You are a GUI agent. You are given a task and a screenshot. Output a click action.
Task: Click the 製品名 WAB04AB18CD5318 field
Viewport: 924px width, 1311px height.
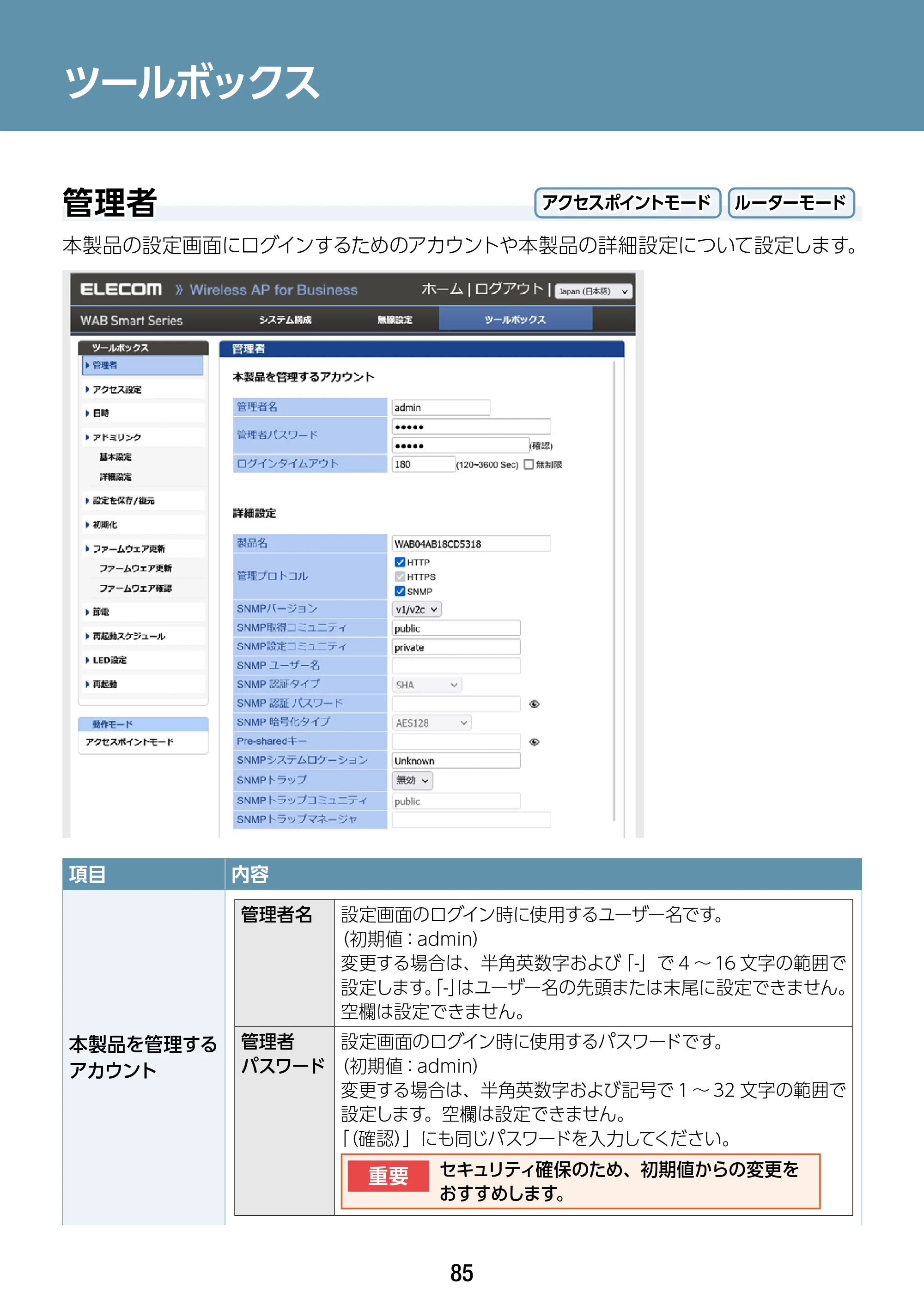pyautogui.click(x=471, y=544)
